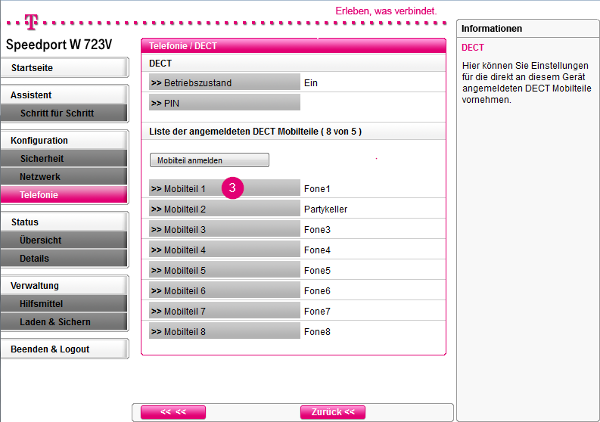The height and width of the screenshot is (422, 600).
Task: Open Mobilteil 3 settings
Action: point(224,229)
